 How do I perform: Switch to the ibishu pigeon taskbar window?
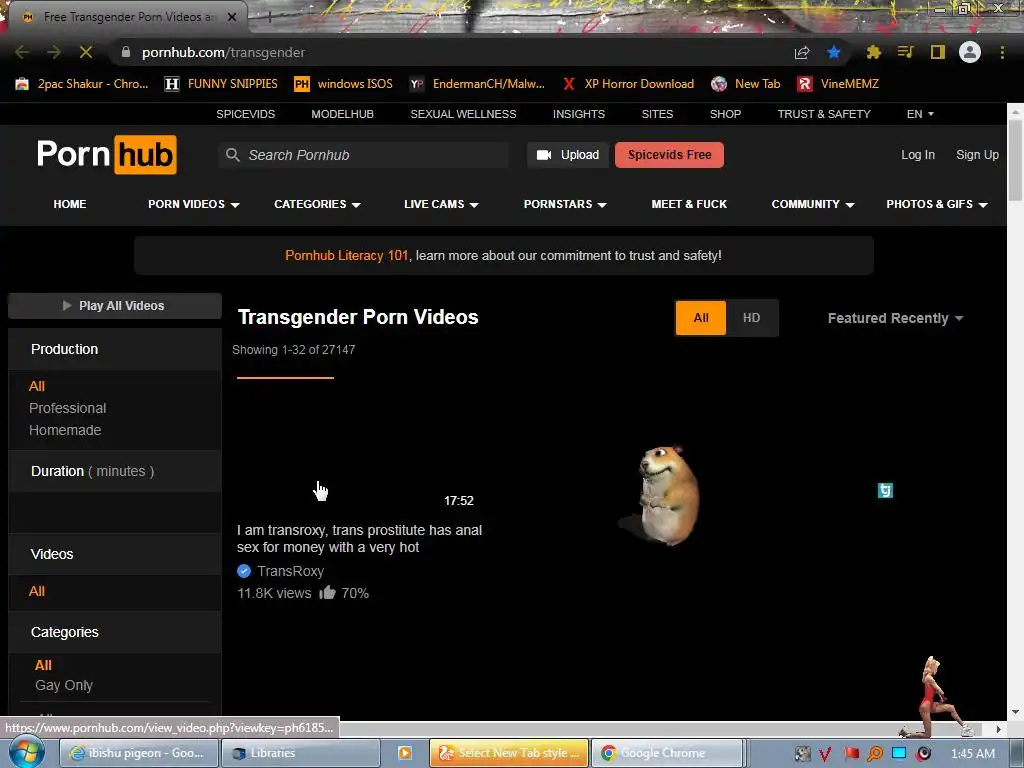point(138,753)
